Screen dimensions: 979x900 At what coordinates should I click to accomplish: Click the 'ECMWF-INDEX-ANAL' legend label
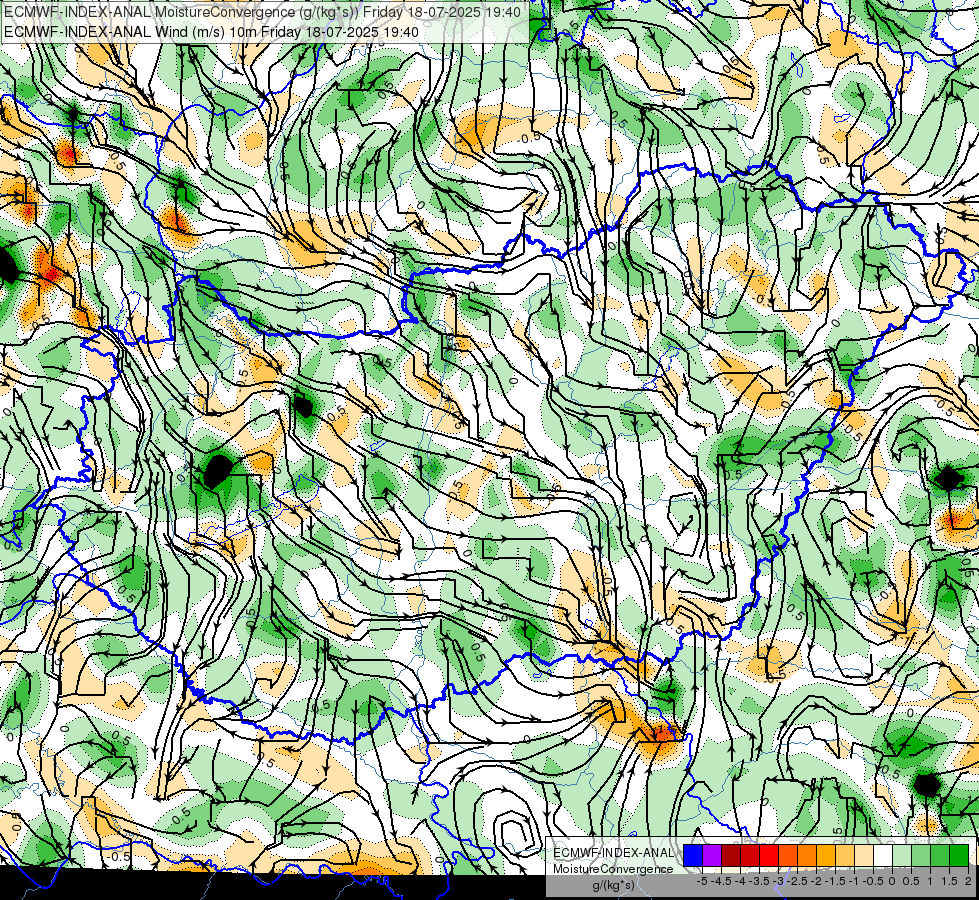pos(613,853)
